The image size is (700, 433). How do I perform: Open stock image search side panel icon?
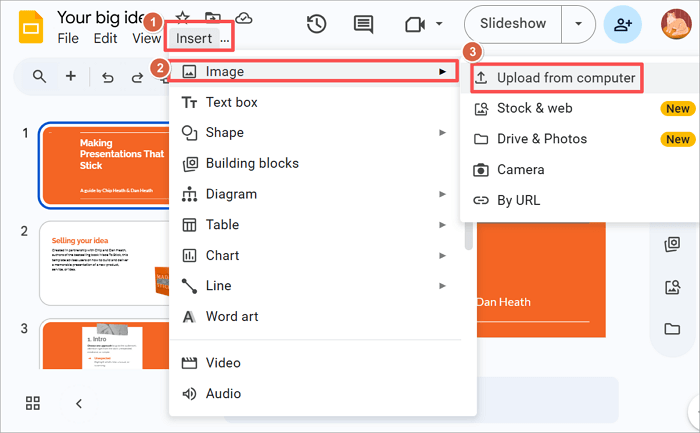[x=672, y=287]
